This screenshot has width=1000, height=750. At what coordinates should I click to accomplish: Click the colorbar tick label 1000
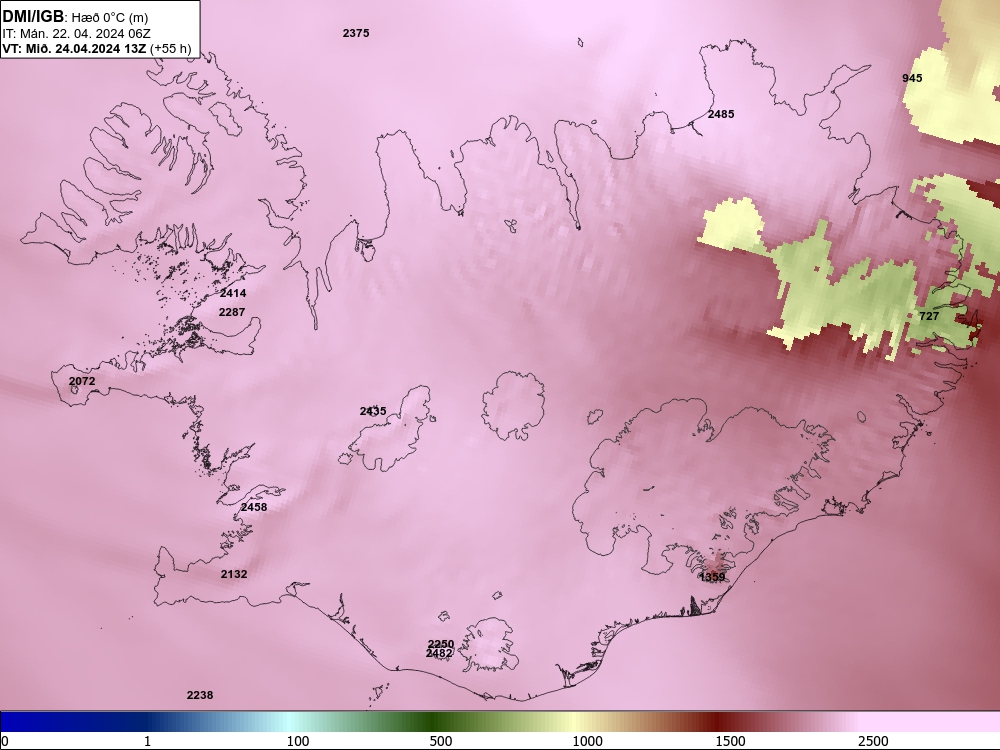tap(587, 741)
